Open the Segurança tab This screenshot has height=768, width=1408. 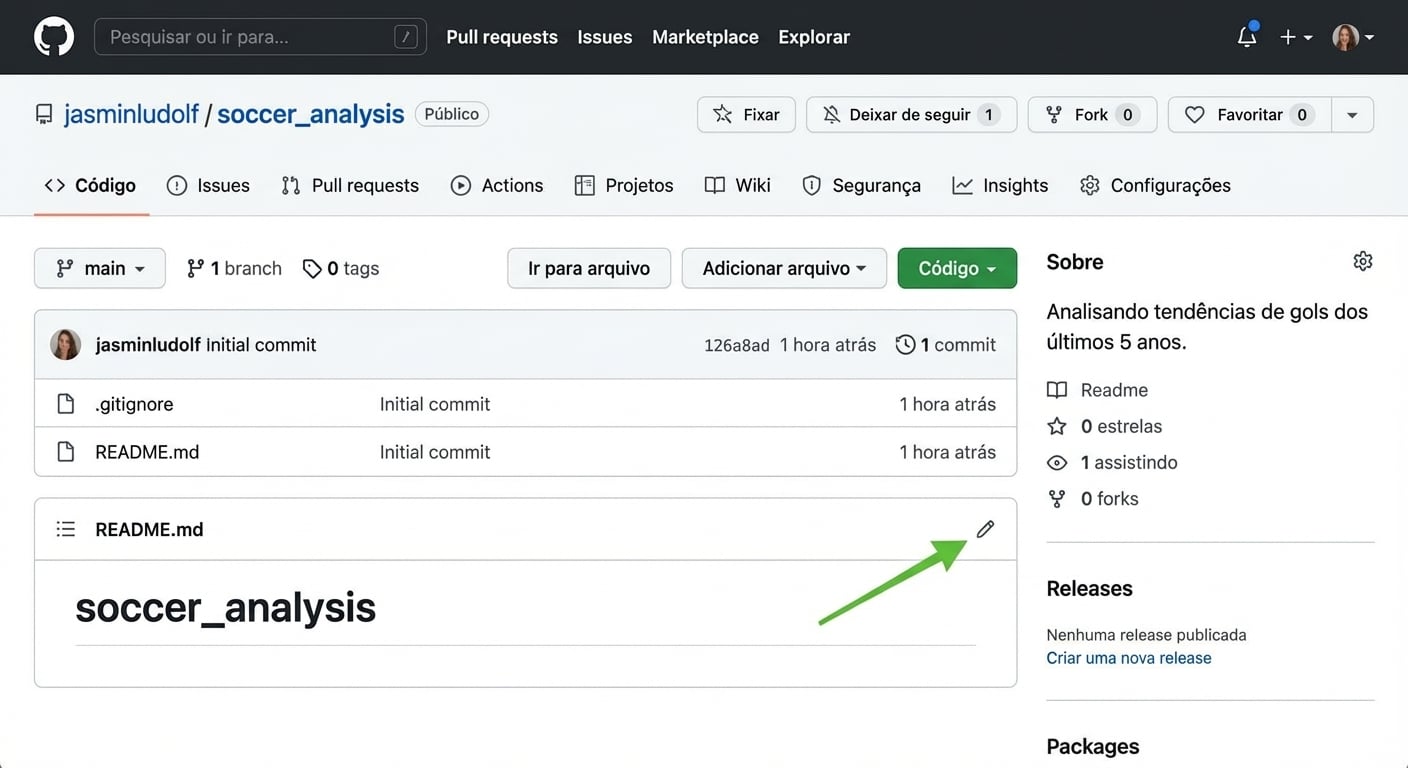[x=861, y=185]
